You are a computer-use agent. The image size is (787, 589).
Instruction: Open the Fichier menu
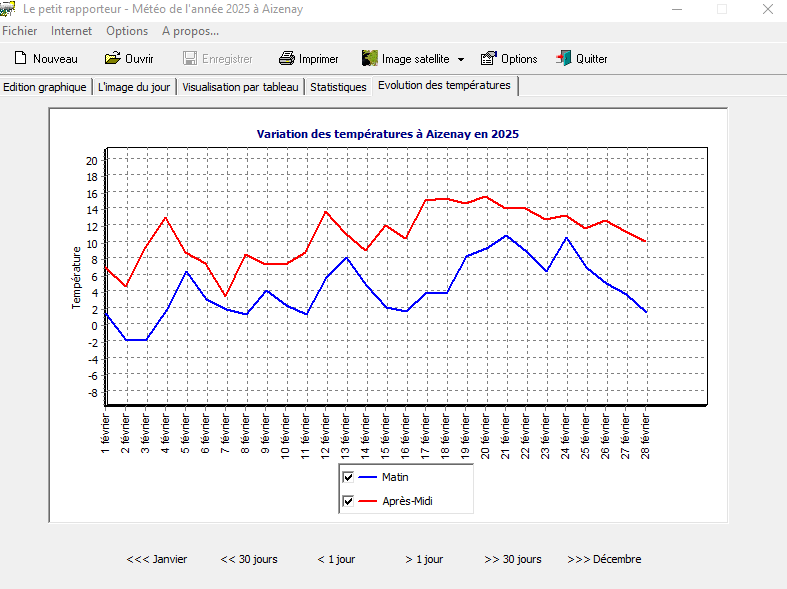(x=20, y=31)
